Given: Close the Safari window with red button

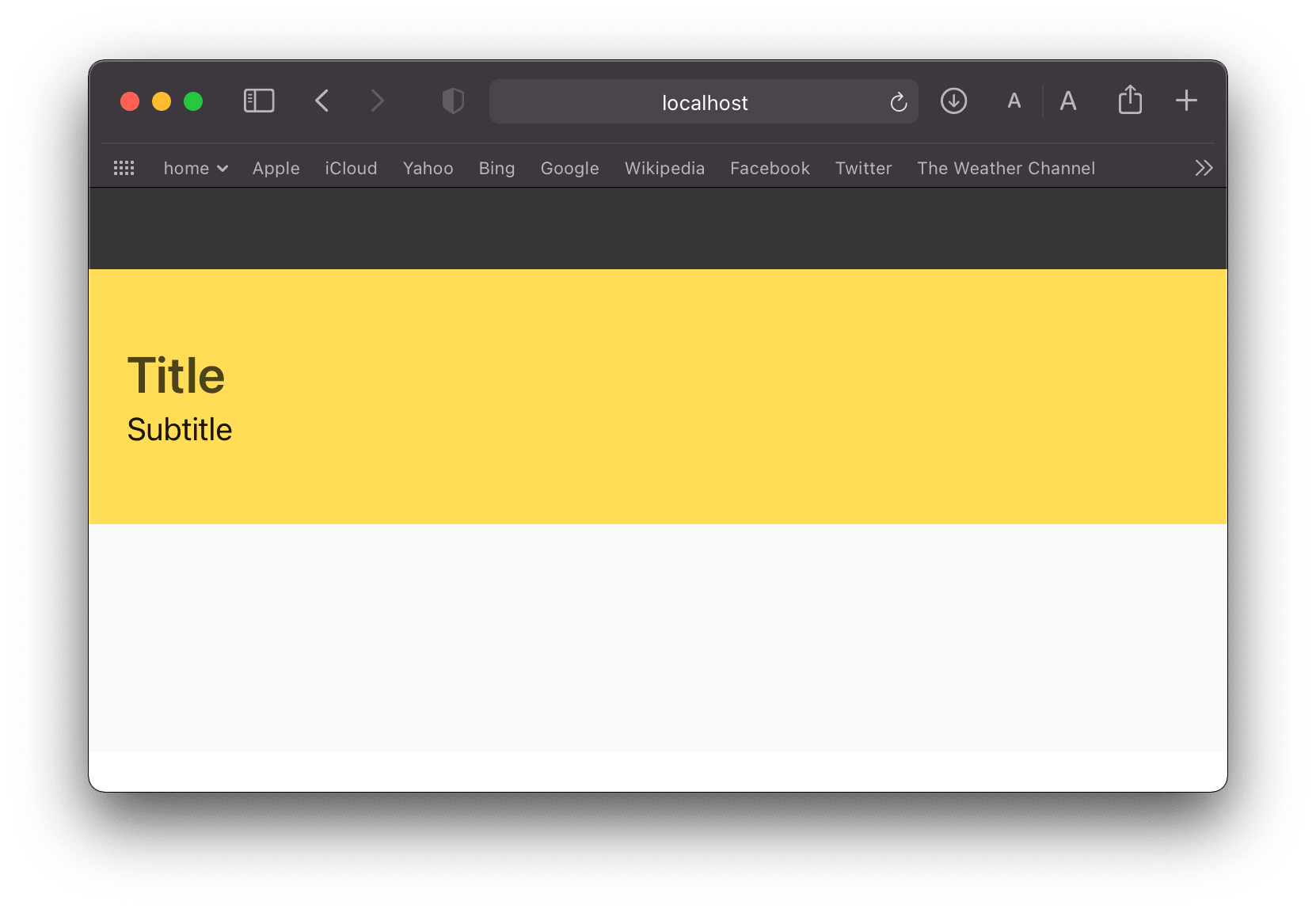Looking at the screenshot, I should tap(130, 101).
